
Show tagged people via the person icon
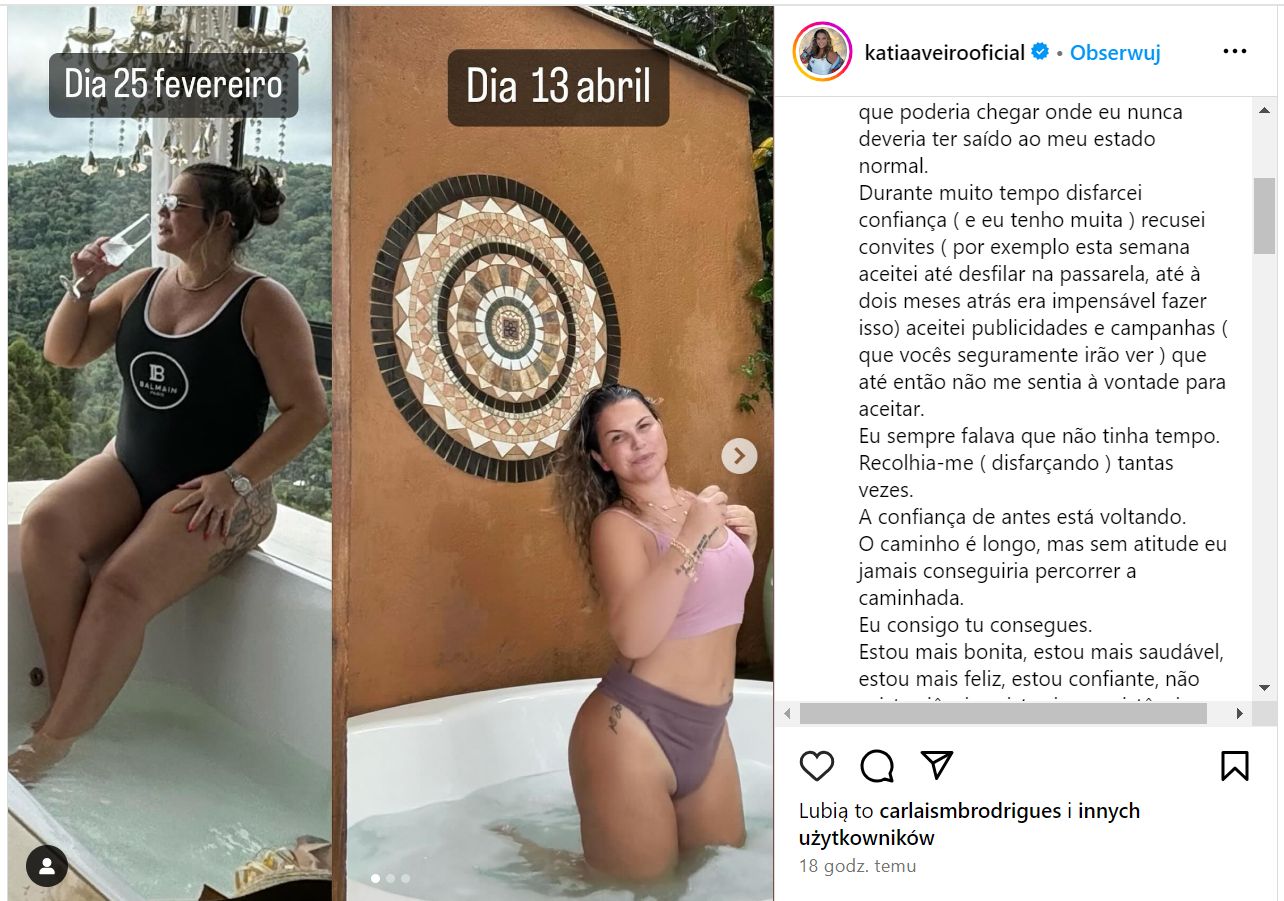[x=47, y=866]
